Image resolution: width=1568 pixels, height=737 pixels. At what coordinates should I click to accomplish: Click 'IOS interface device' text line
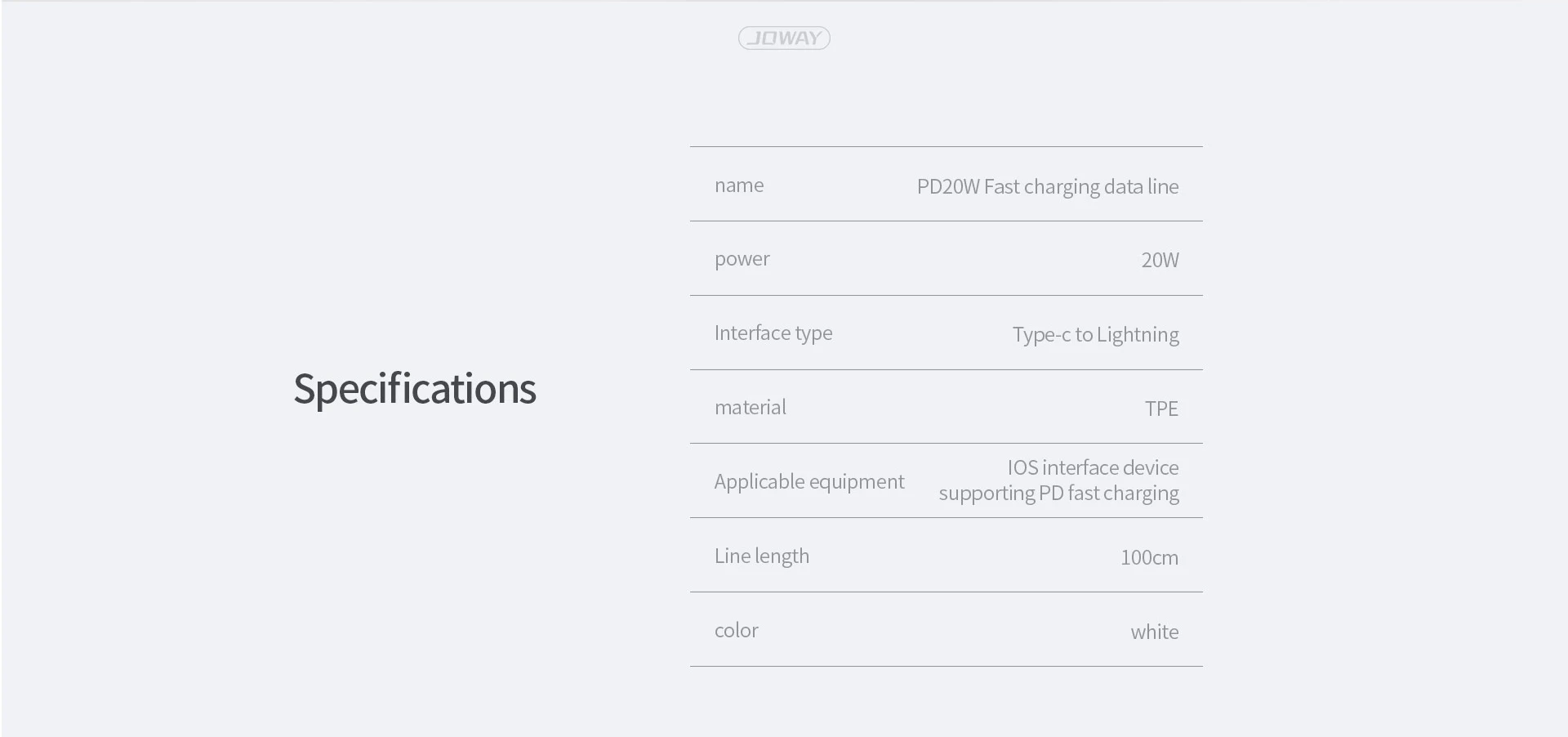coord(1093,467)
